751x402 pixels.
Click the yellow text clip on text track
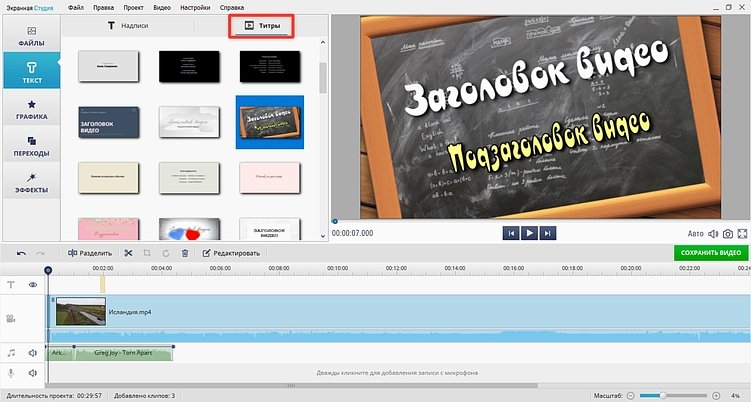[102, 285]
